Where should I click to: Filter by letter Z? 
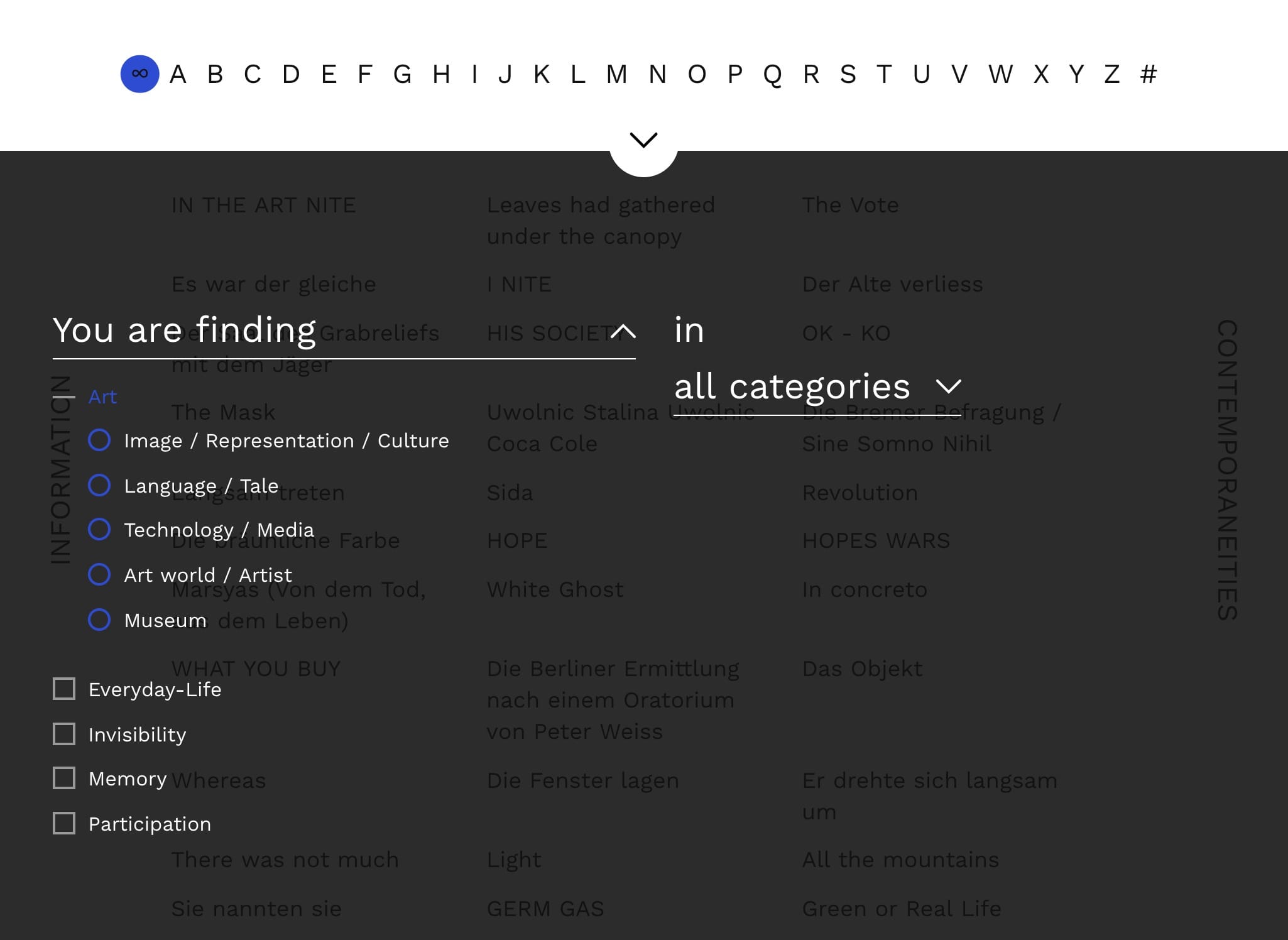[1111, 74]
